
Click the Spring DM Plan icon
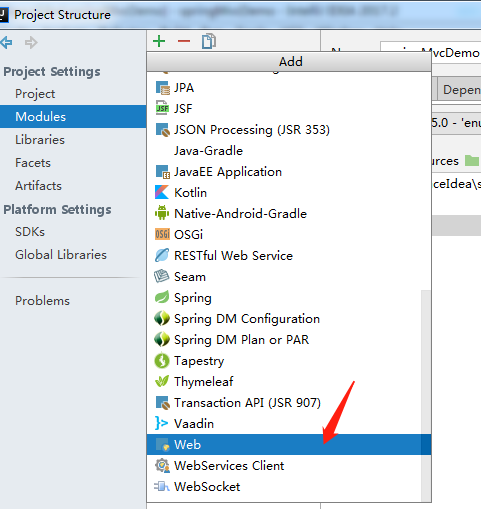162,339
